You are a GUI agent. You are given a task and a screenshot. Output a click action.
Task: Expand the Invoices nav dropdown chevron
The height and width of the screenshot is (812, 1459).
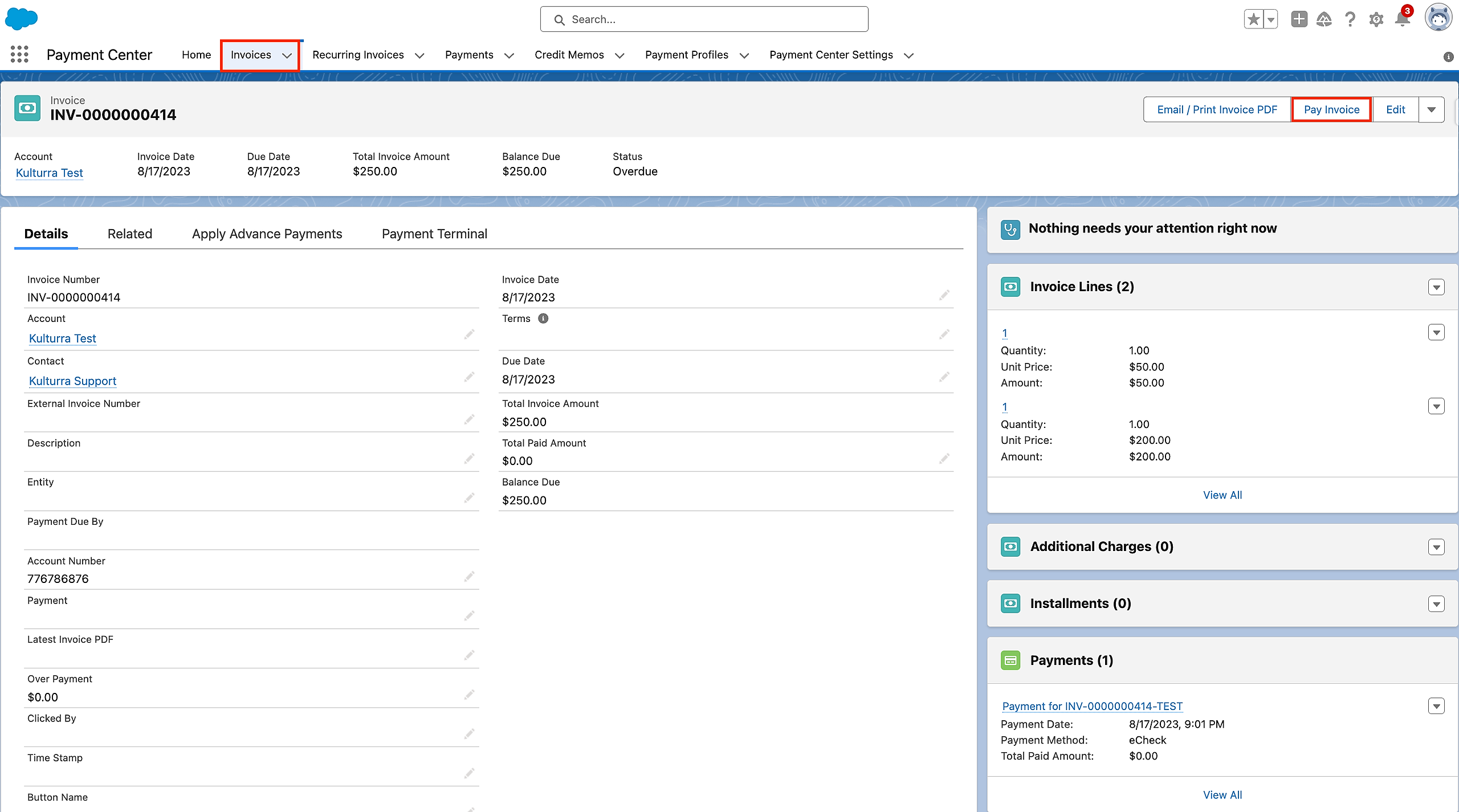coord(287,55)
